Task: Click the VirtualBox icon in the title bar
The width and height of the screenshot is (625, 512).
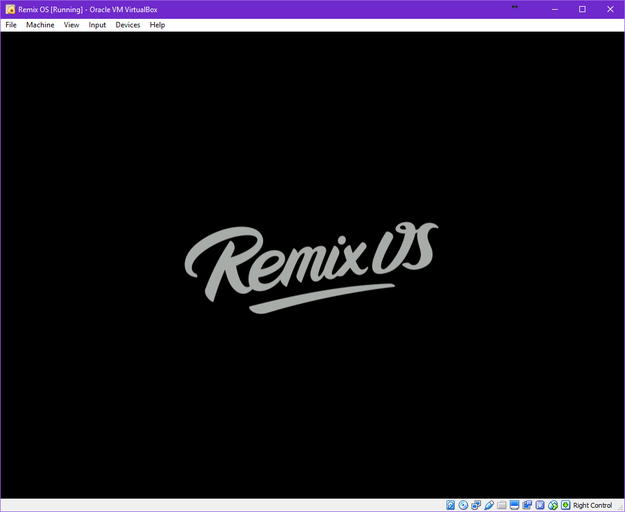Action: (9, 8)
